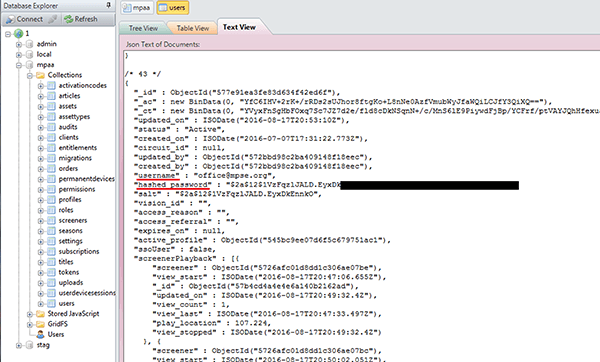Select the Collections folder label

tap(65, 75)
